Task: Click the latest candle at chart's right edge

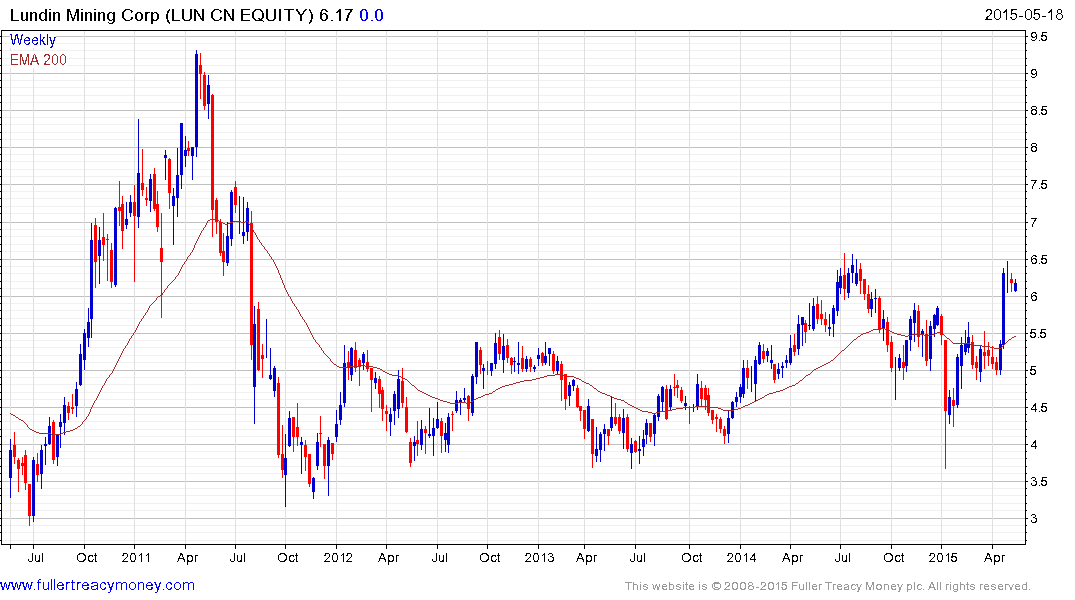Action: pos(1015,286)
